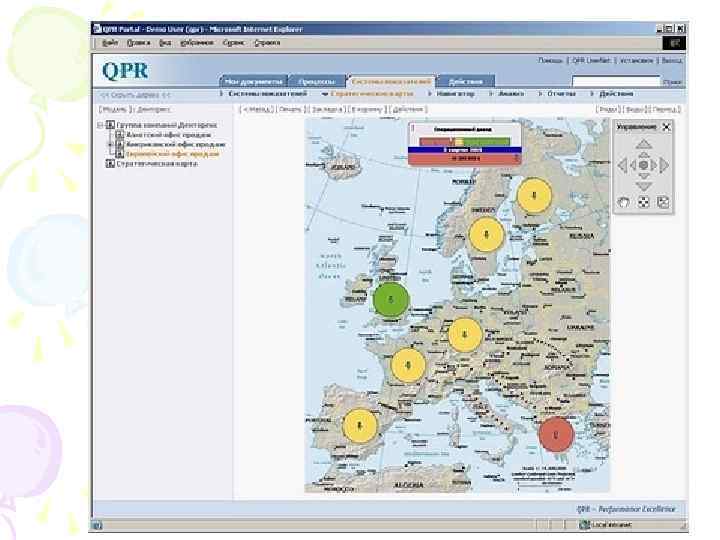Click the yellow indicator circle over Sweden
Screen dimensions: 720x540
[x=486, y=235]
